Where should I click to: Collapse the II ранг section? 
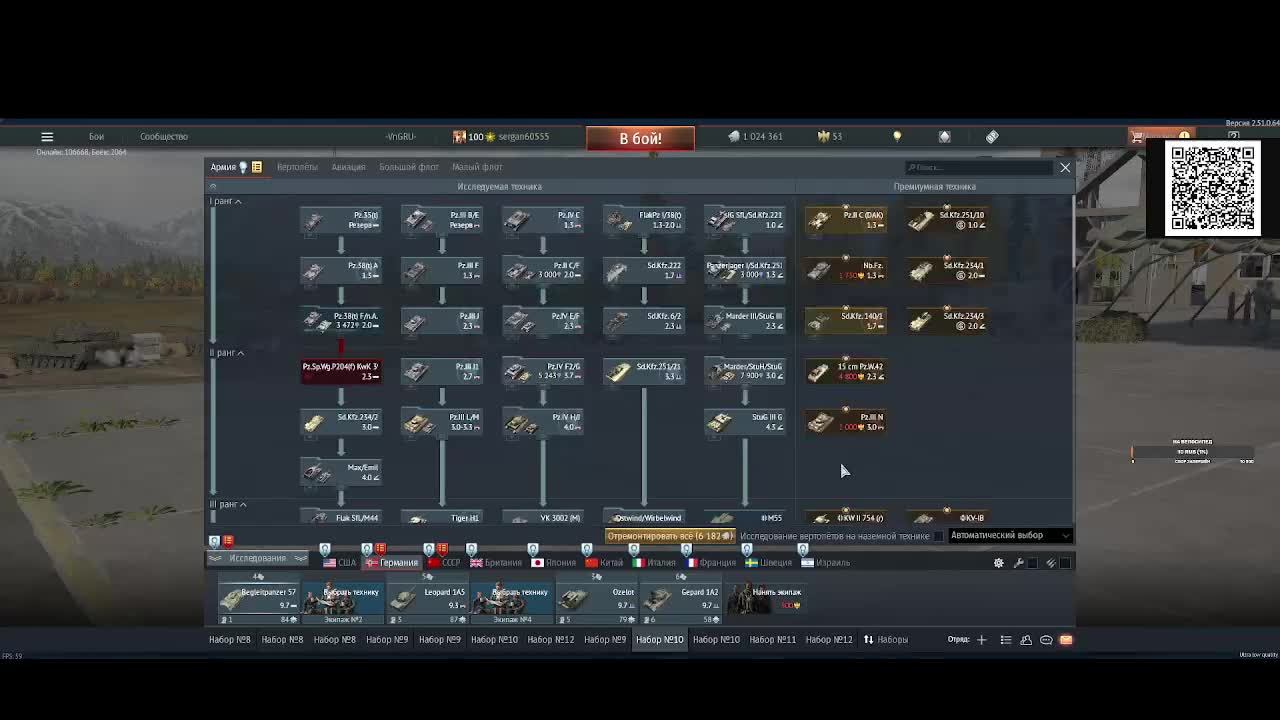227,352
